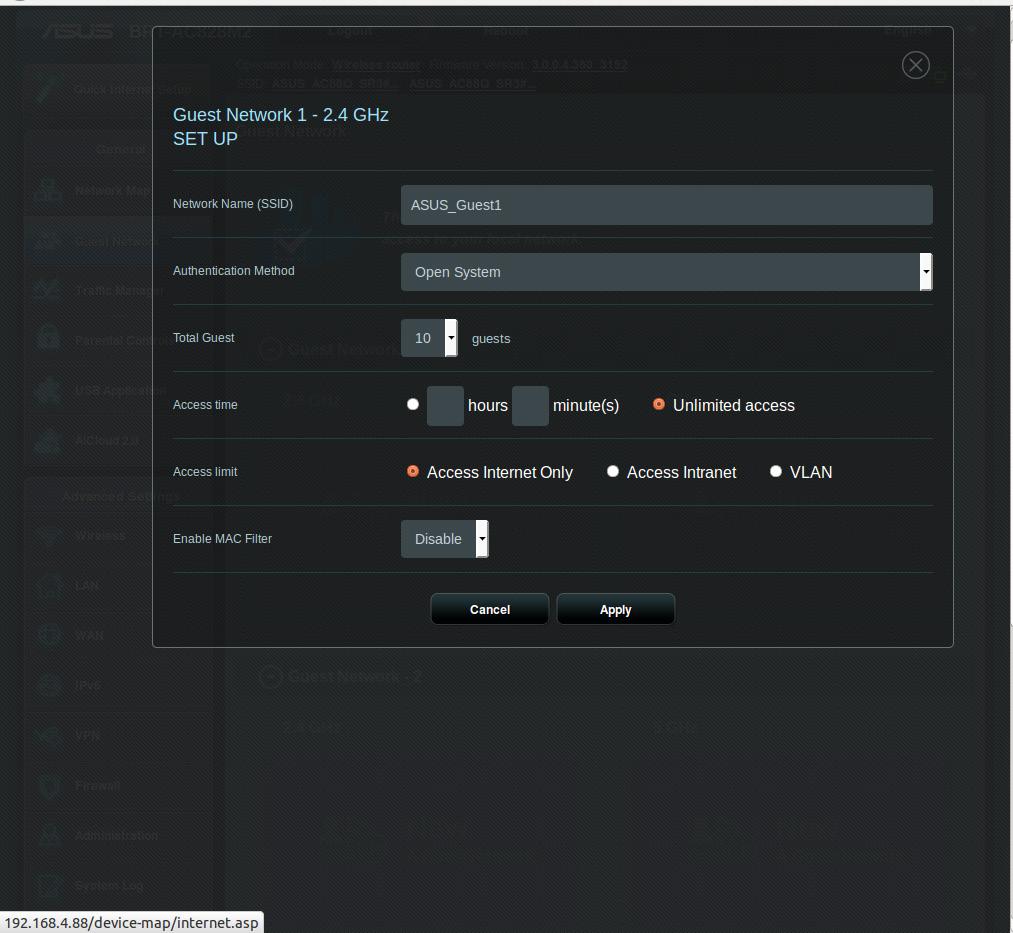The image size is (1013, 933).
Task: Apply the guest network settings
Action: pyautogui.click(x=616, y=609)
